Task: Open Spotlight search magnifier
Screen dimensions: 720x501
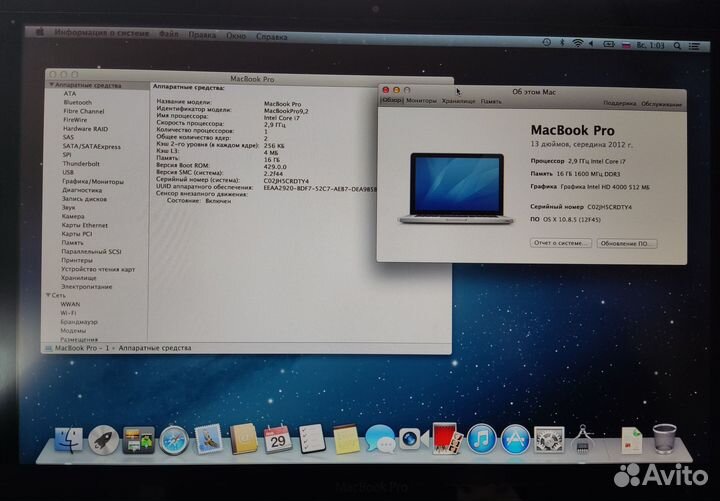Action: (x=677, y=46)
